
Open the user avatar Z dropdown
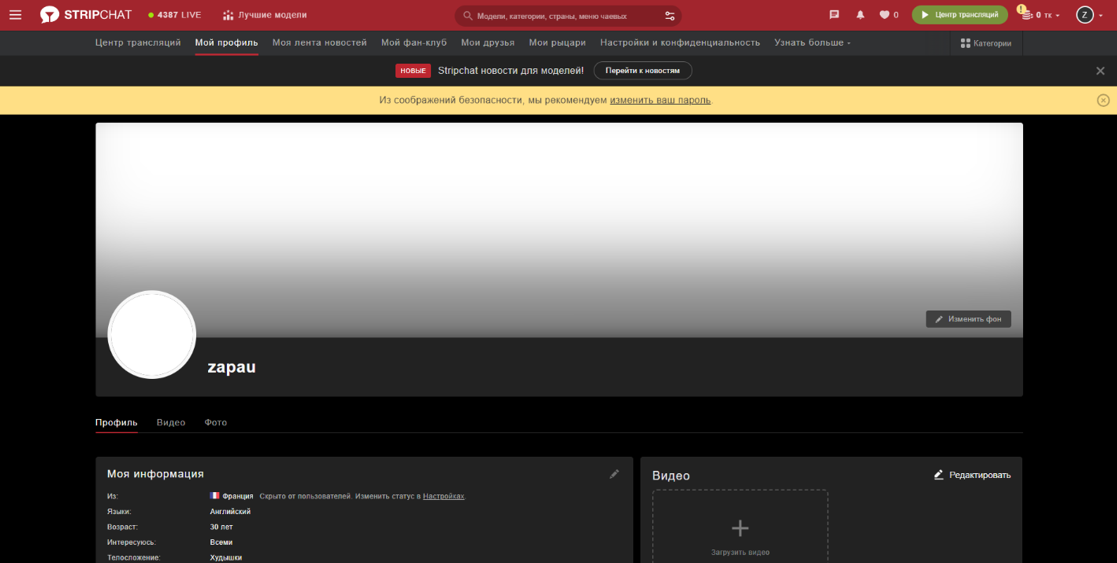pyautogui.click(x=1089, y=15)
